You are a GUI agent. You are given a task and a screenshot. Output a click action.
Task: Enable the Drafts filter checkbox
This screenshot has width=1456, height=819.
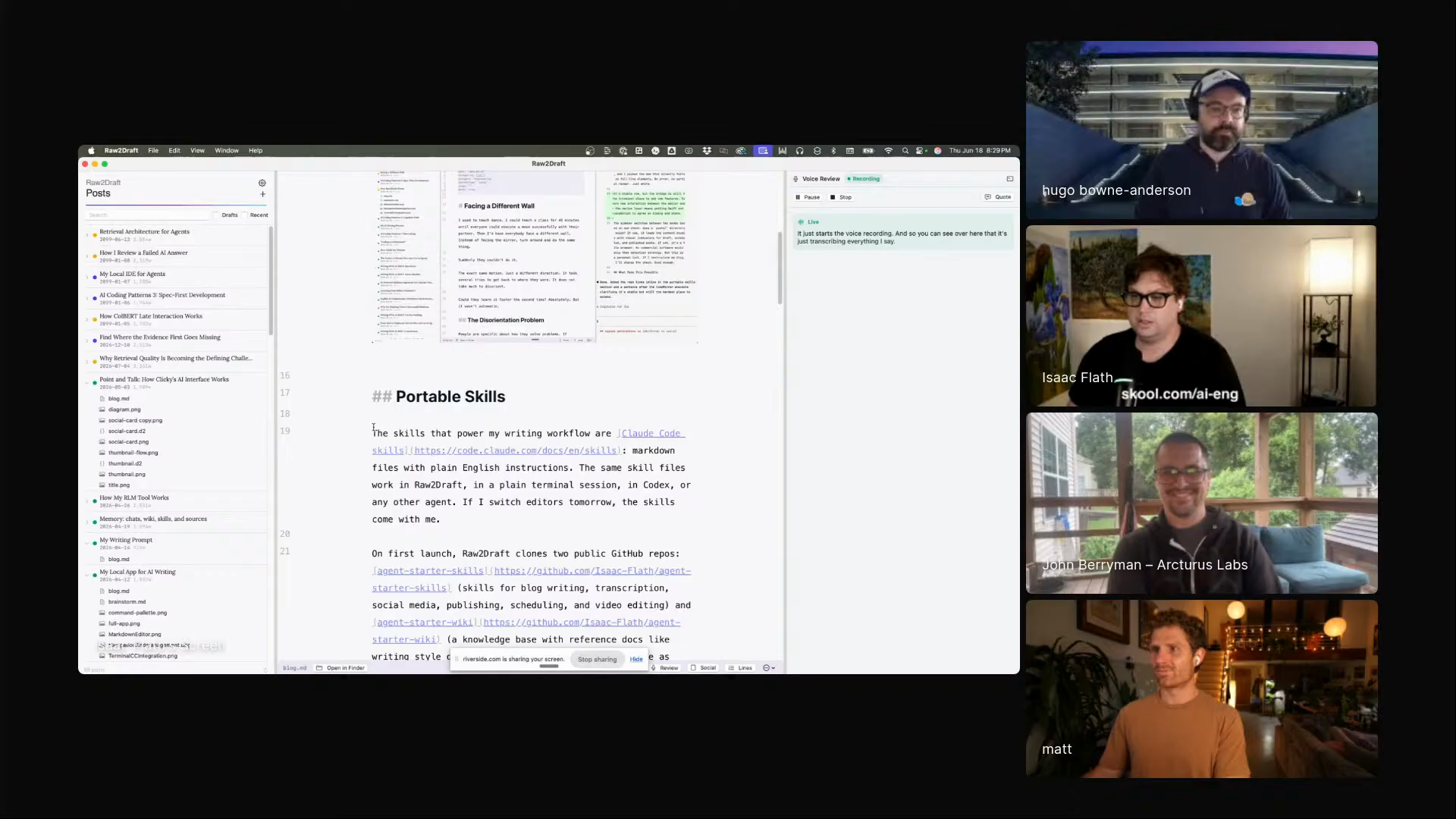(x=216, y=215)
